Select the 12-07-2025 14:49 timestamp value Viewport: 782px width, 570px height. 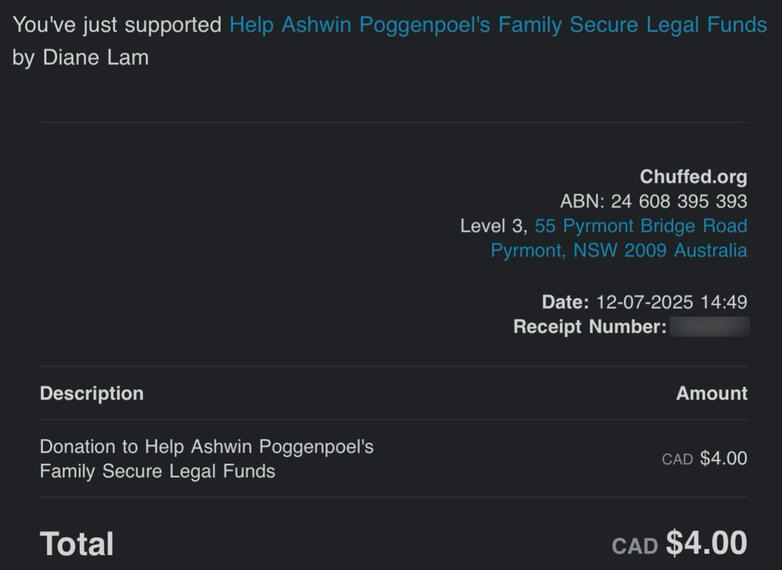[x=671, y=302]
